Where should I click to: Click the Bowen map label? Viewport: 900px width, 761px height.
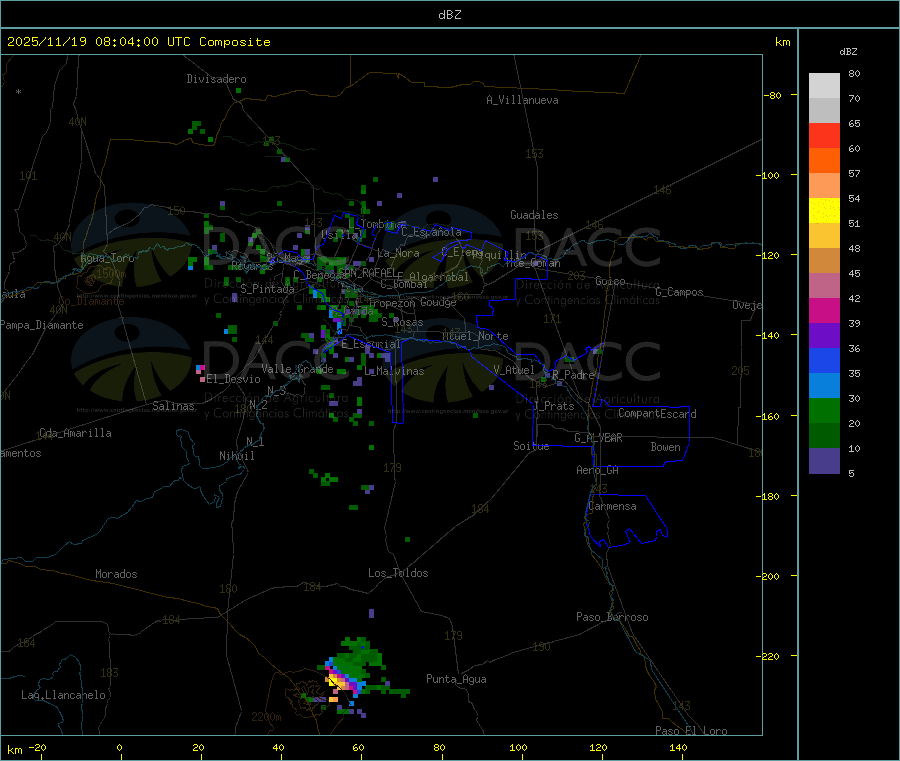tap(665, 447)
